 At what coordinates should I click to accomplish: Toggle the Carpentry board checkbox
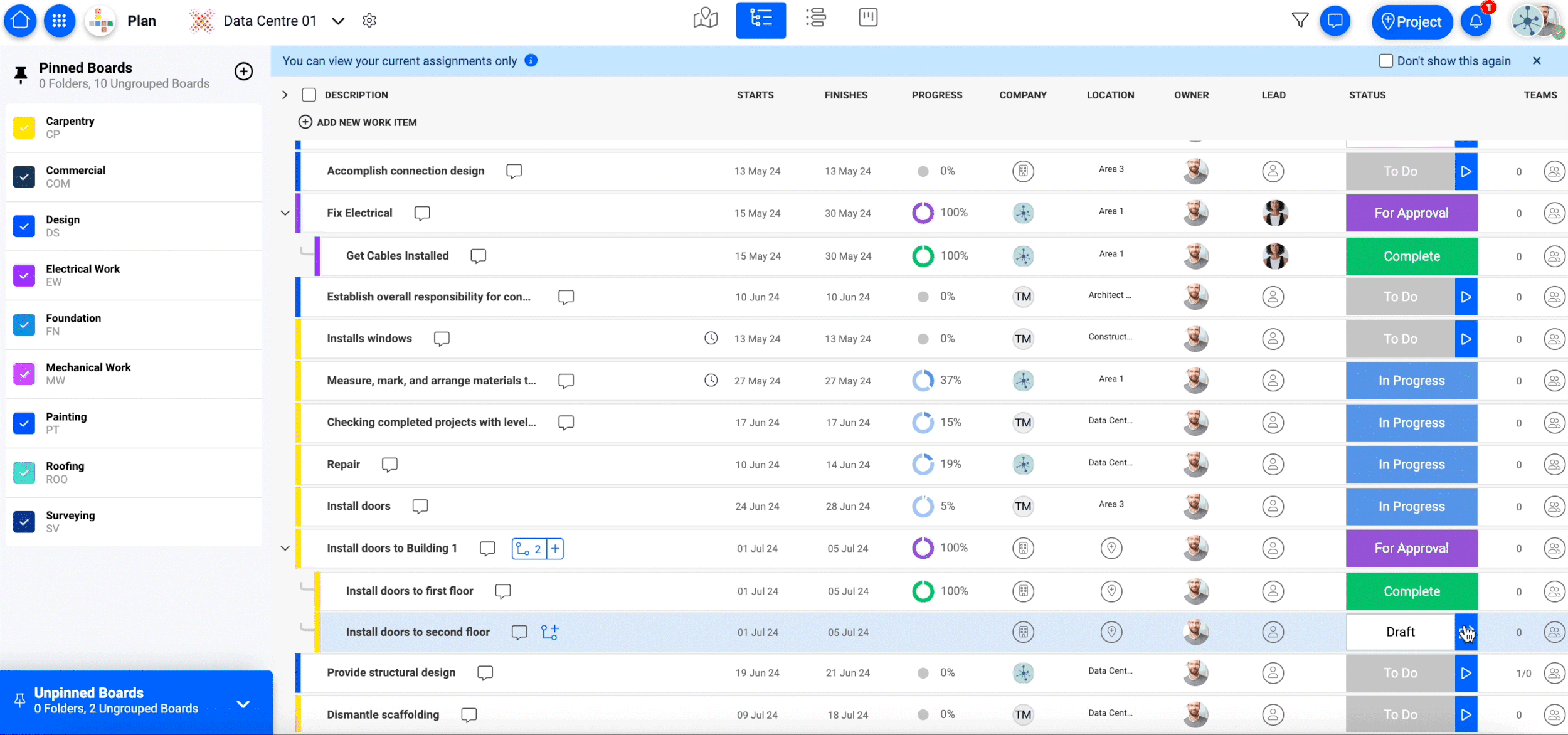coord(24,127)
